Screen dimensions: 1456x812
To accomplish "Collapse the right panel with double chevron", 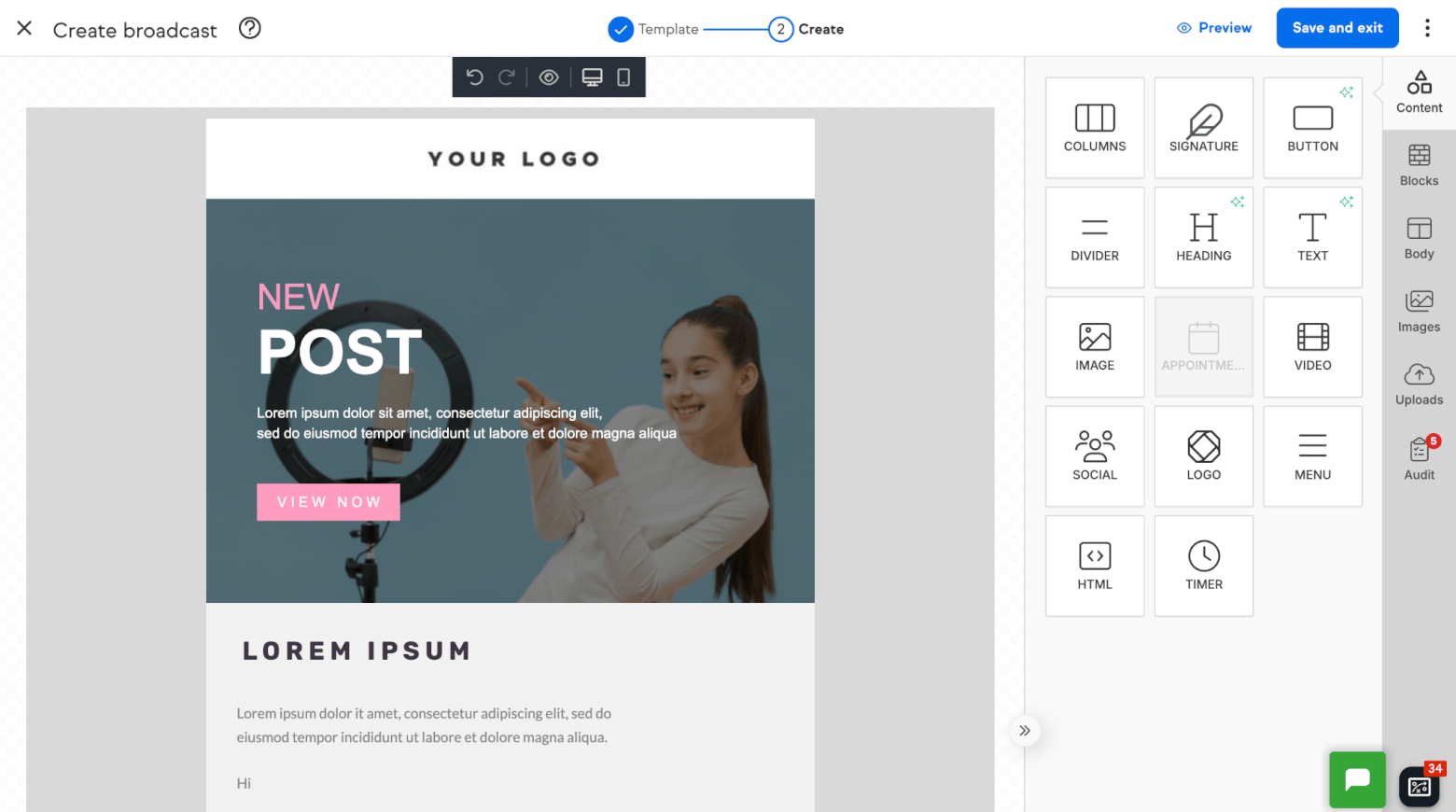I will pyautogui.click(x=1025, y=731).
